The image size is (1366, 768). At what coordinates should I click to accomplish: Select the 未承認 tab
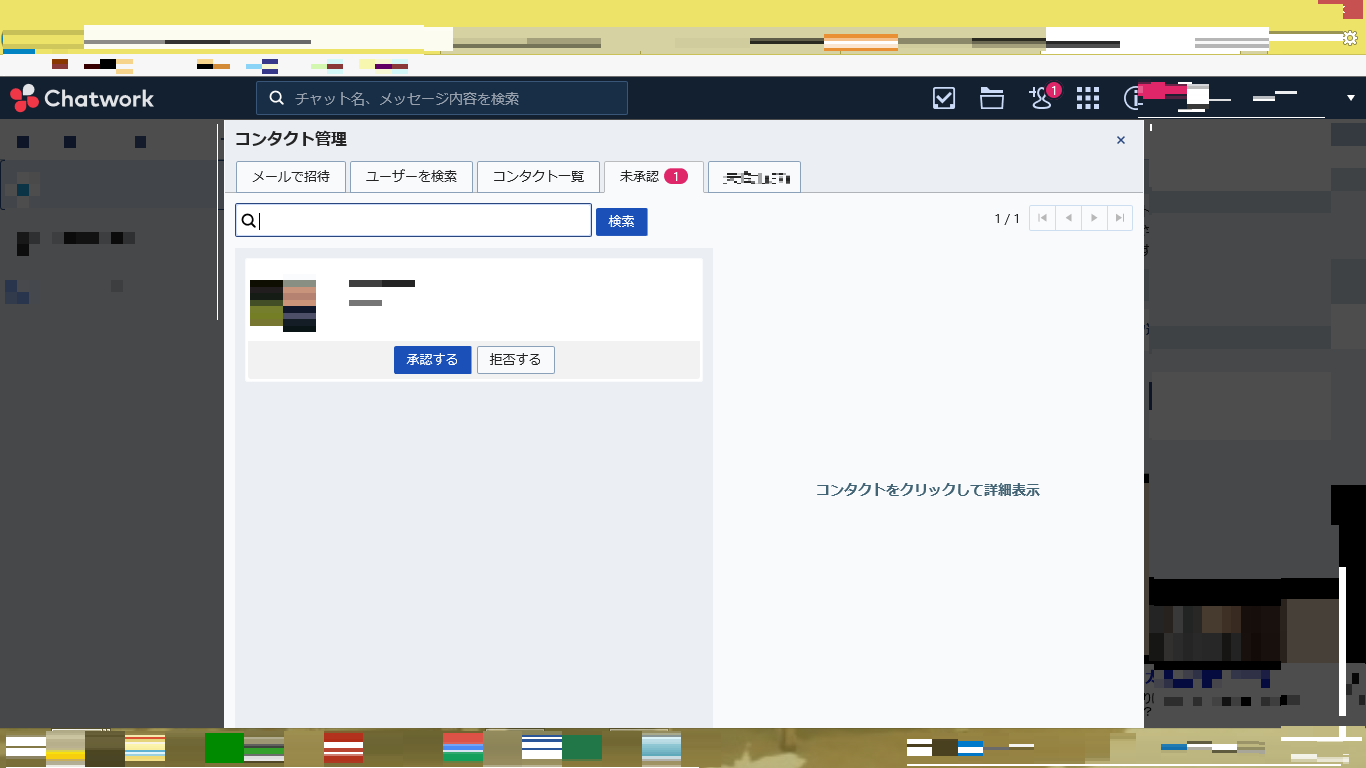point(653,177)
